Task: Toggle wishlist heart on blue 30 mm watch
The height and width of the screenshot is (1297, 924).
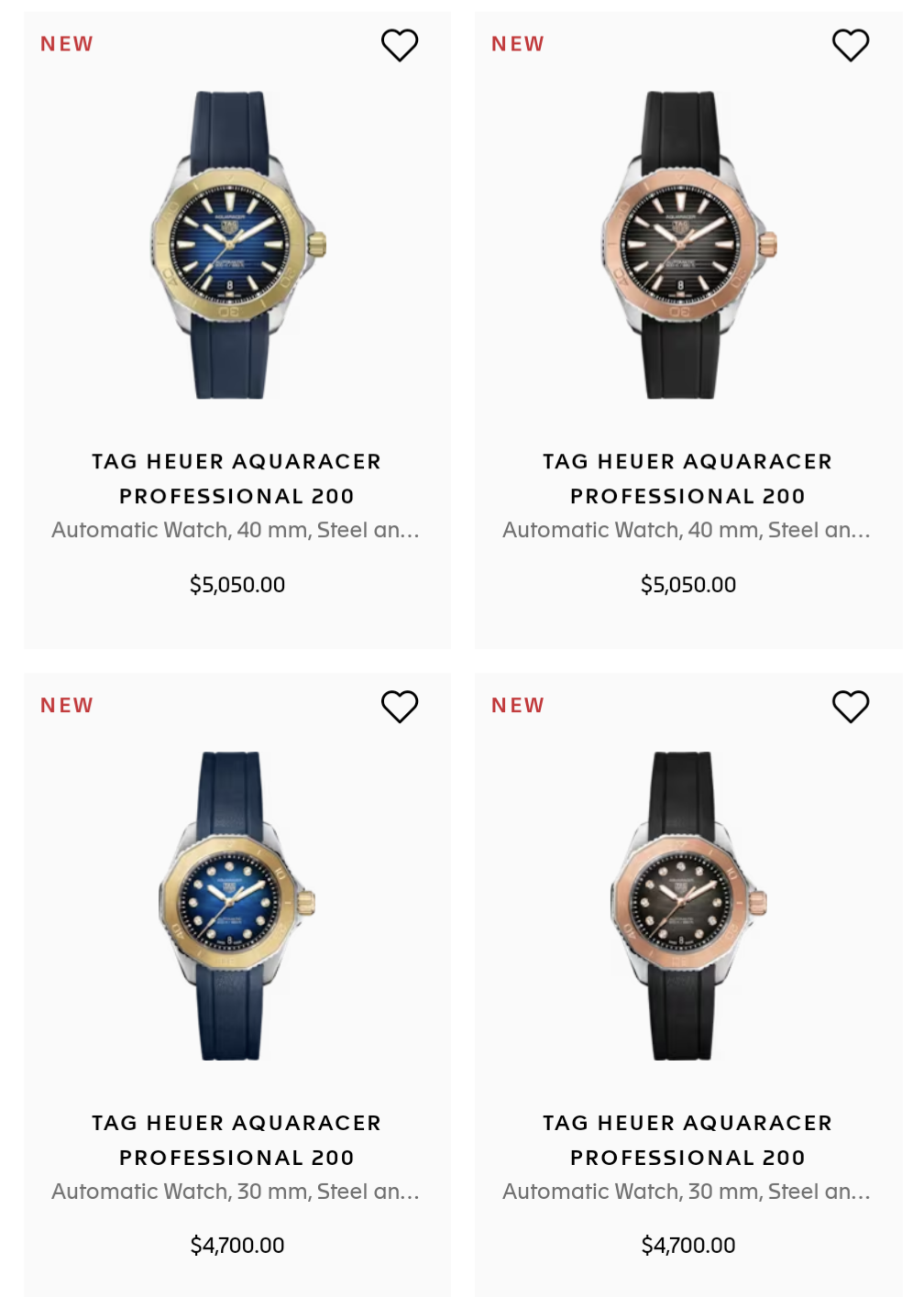Action: point(400,707)
